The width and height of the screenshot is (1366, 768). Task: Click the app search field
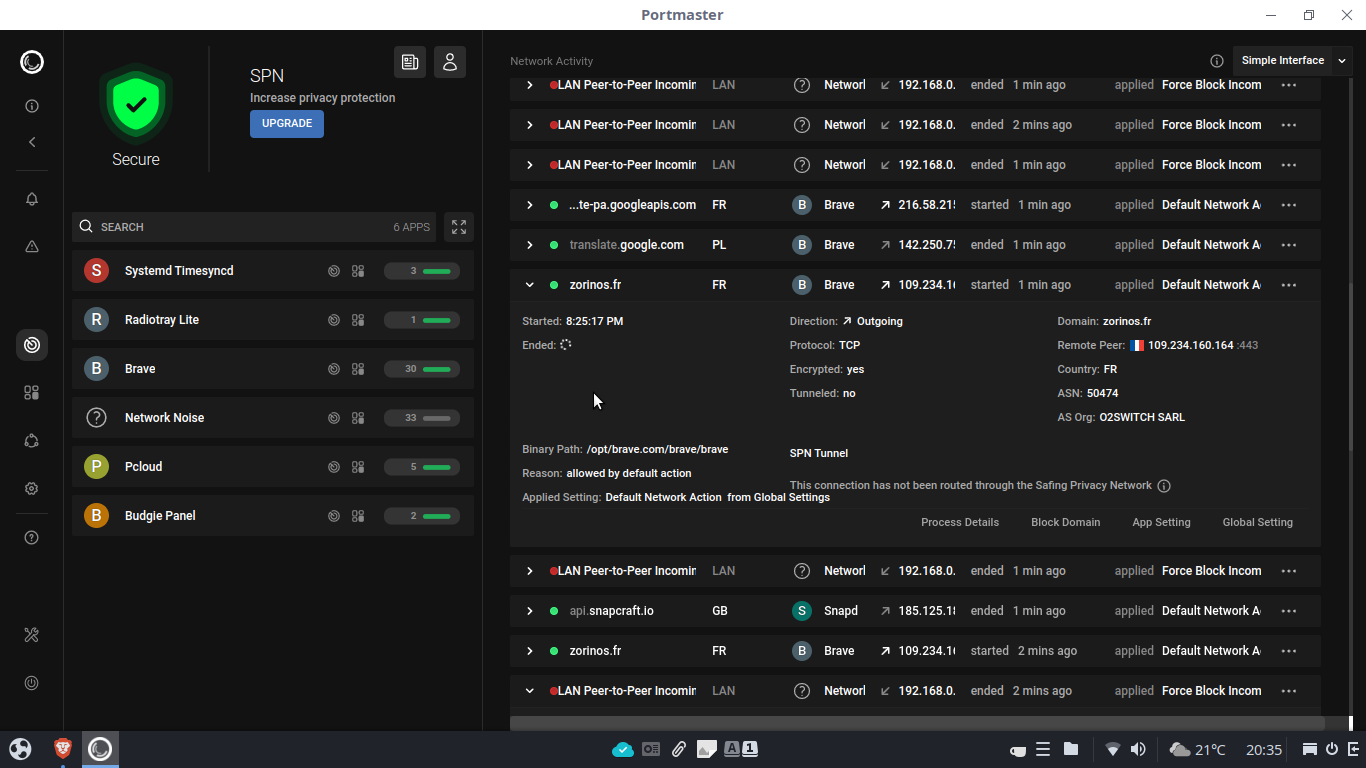(240, 227)
